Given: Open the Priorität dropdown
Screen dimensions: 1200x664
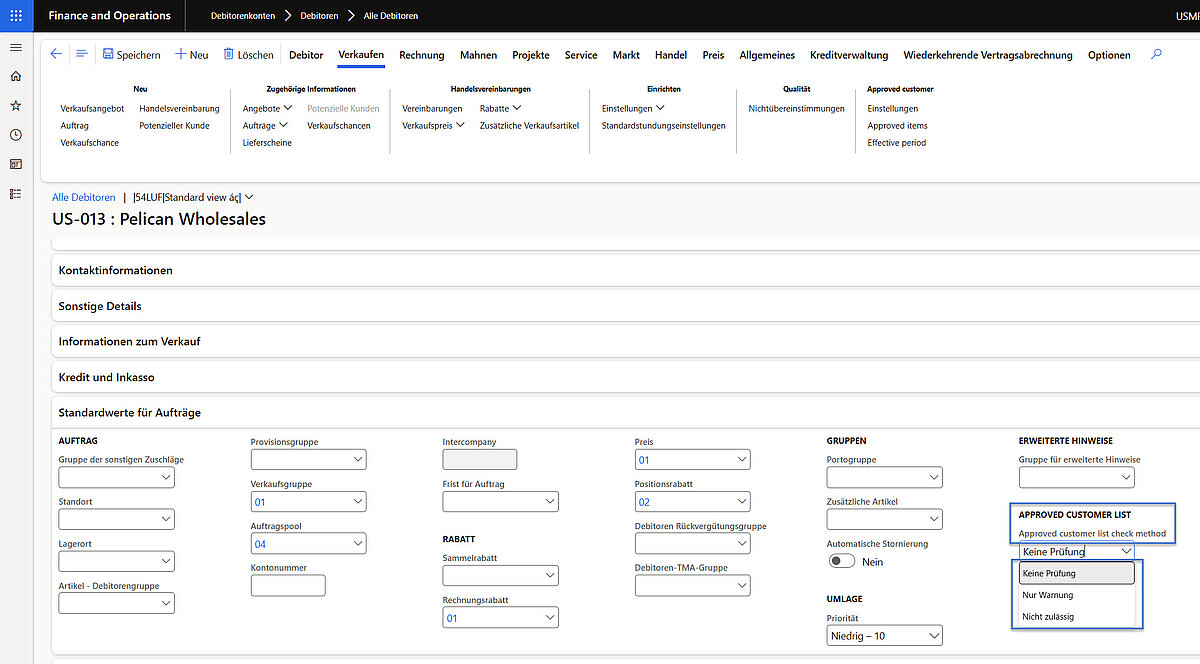Looking at the screenshot, I should tap(884, 636).
